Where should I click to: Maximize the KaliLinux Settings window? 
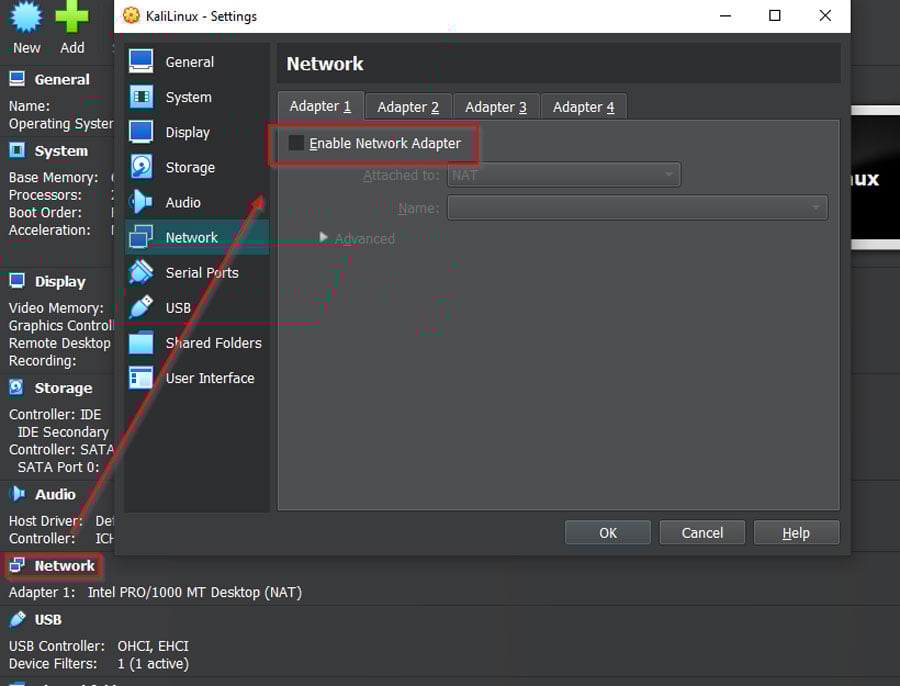[x=774, y=15]
